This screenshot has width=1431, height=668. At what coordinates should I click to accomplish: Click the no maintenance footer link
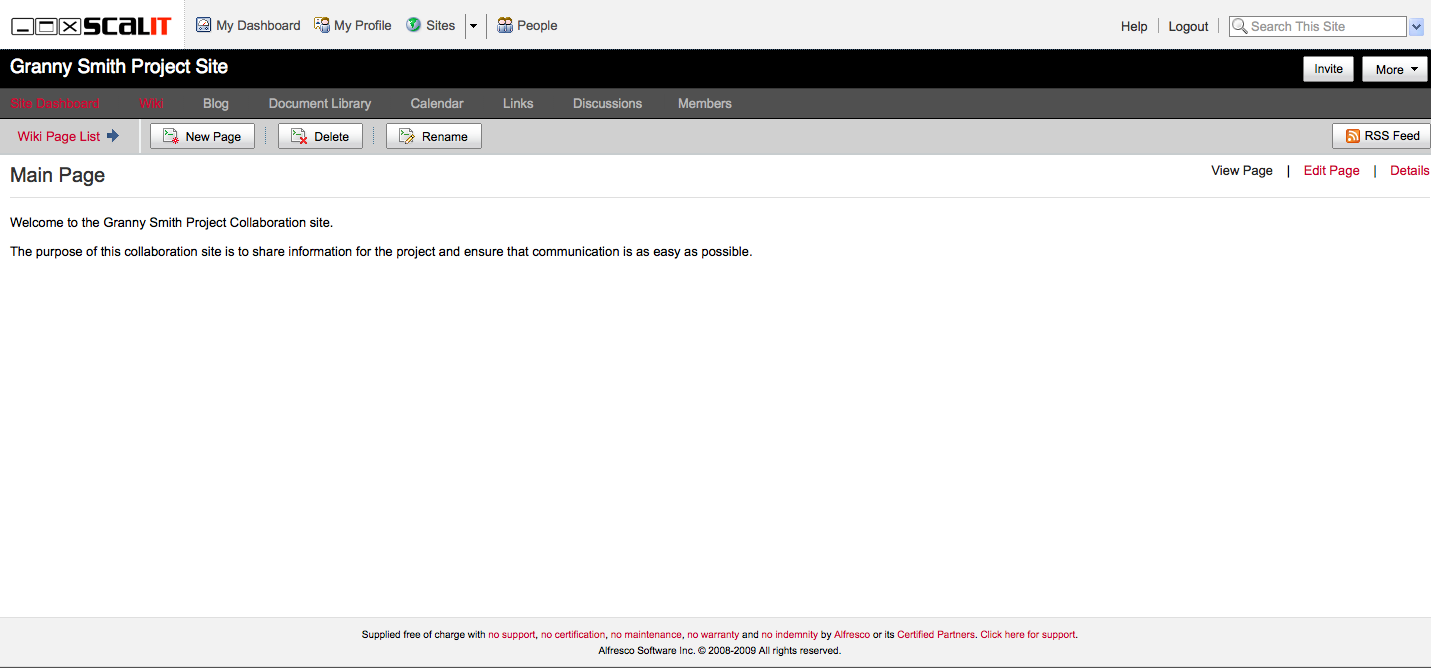click(646, 634)
